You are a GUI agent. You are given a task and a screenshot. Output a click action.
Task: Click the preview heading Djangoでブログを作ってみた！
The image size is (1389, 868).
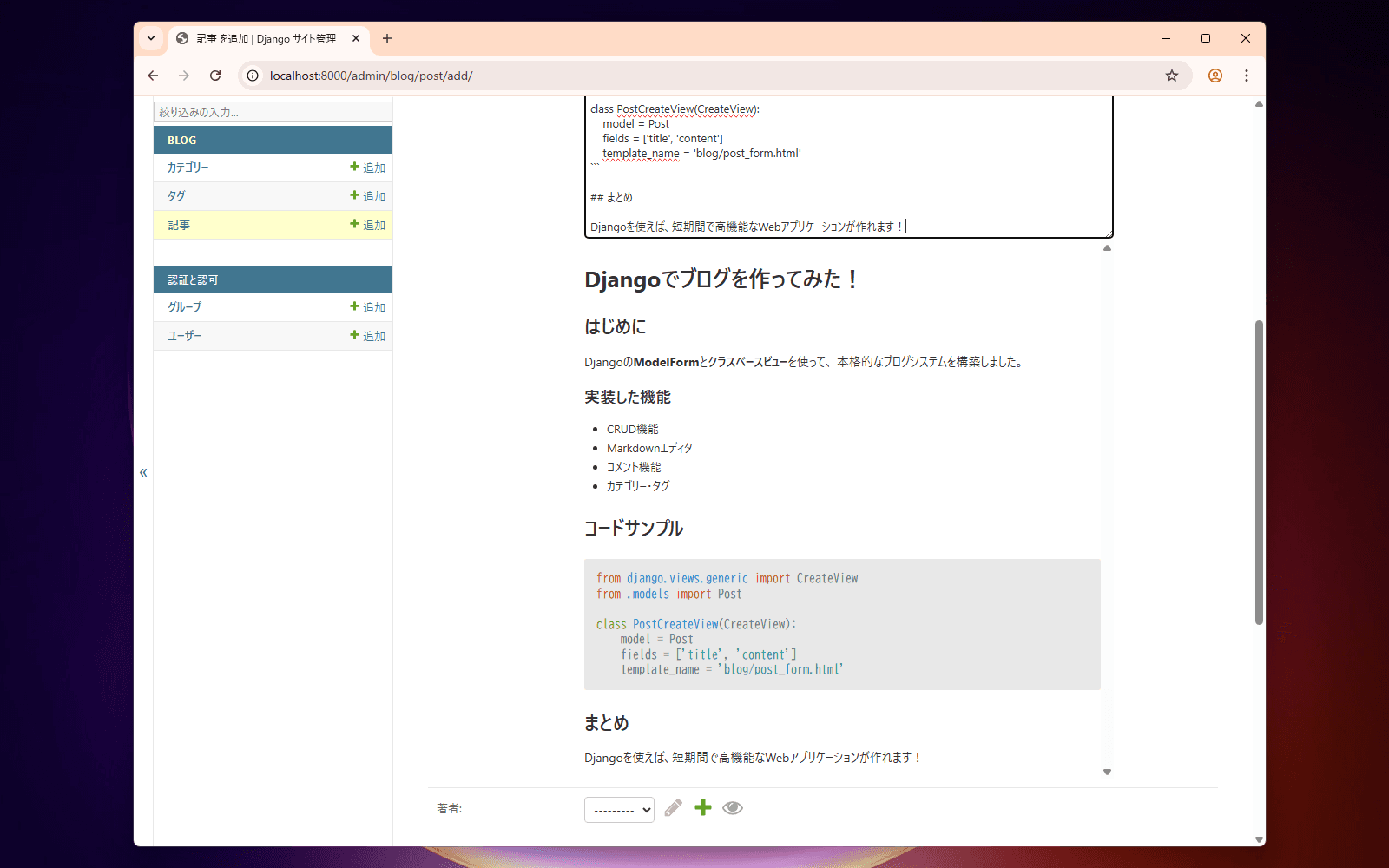pos(721,279)
